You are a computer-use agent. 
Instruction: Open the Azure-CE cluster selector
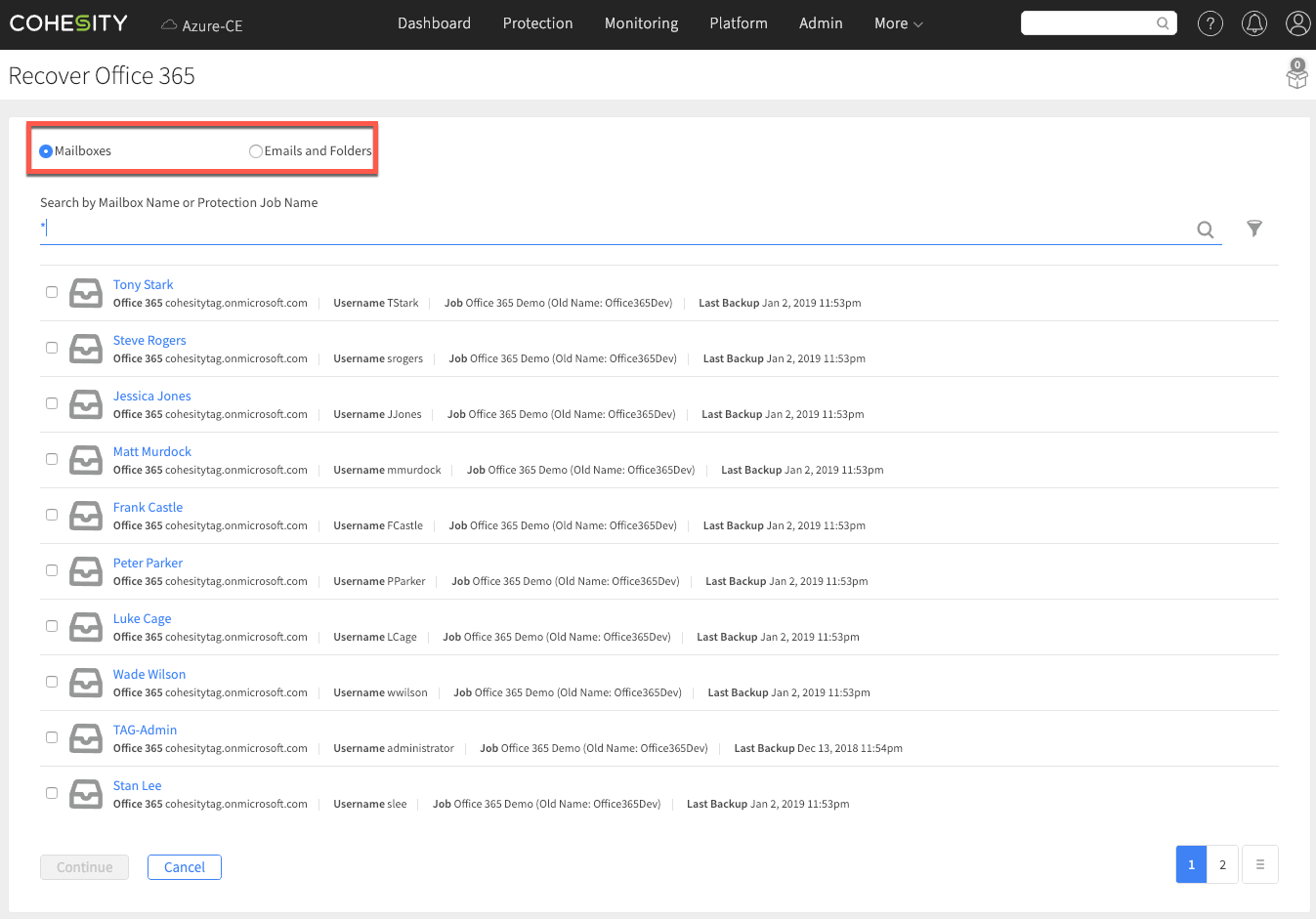[x=202, y=25]
